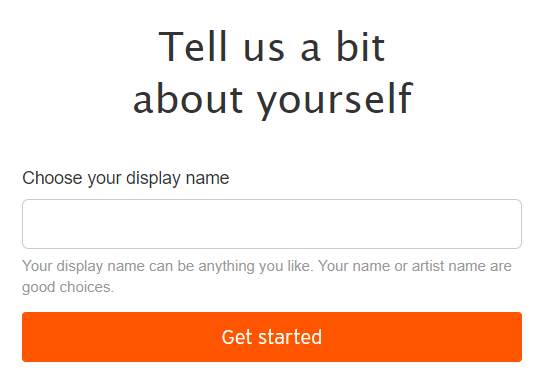Click 'anything you like' in the hint
The image size is (547, 383).
[x=254, y=266]
